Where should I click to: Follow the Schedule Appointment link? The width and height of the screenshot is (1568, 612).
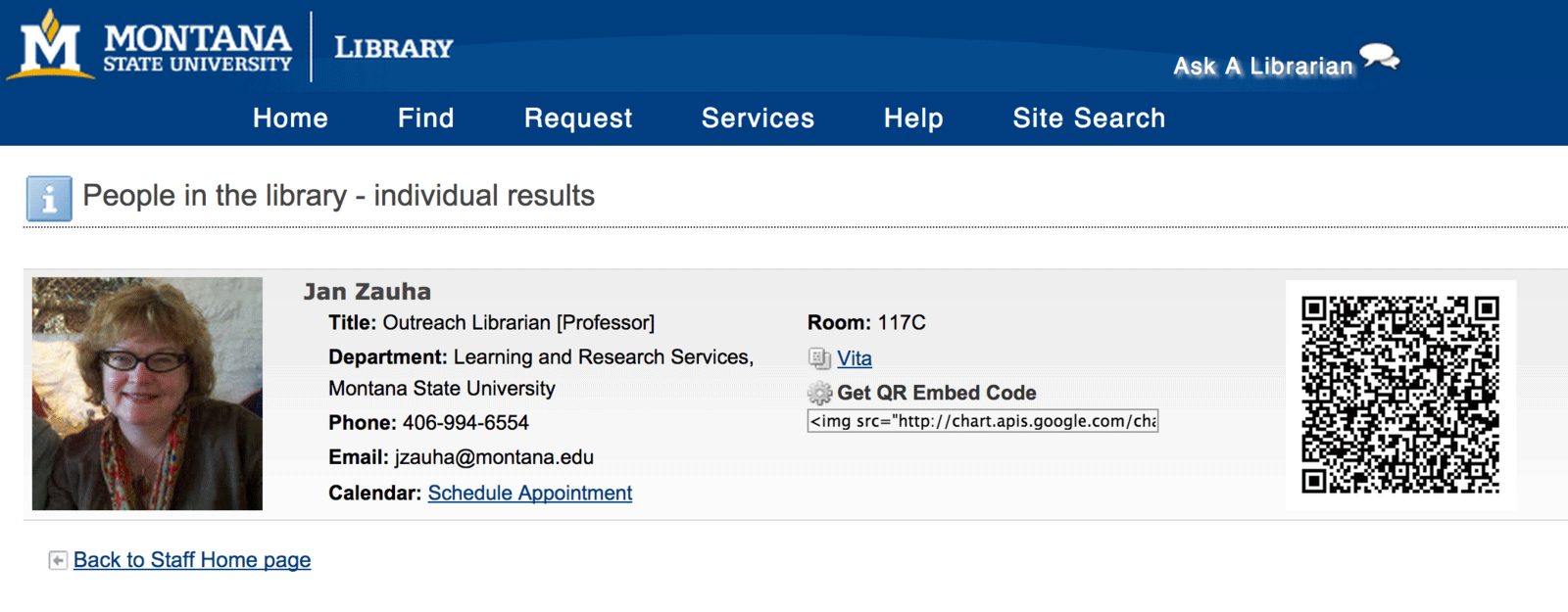pyautogui.click(x=529, y=494)
